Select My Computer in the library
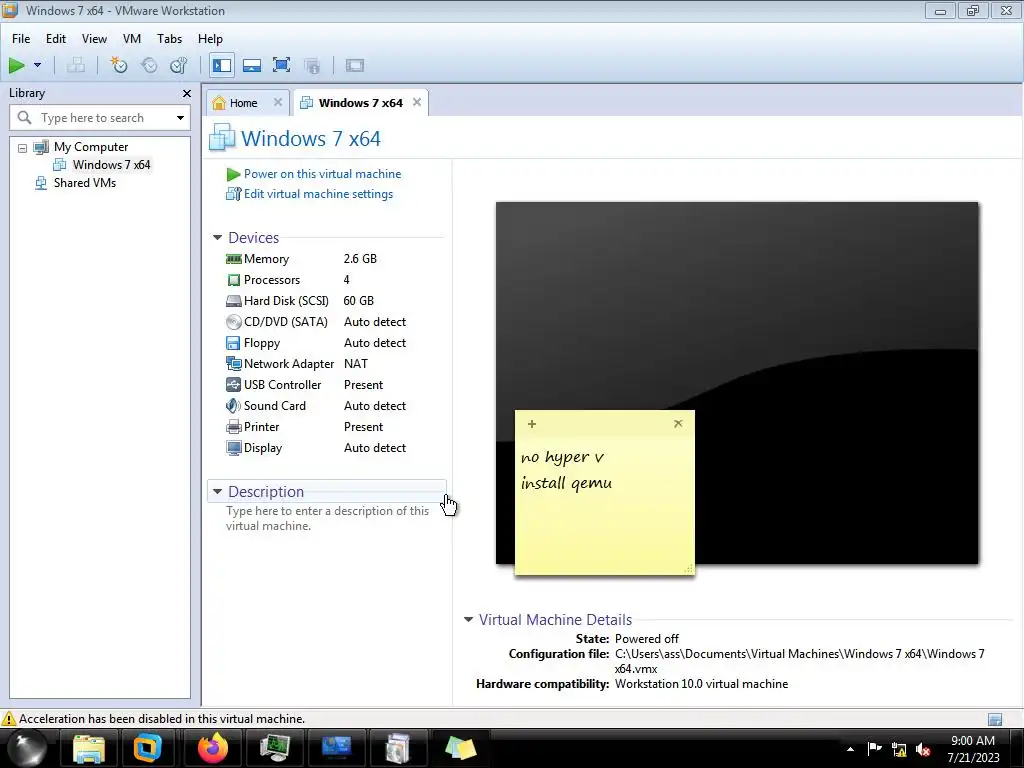 [91, 147]
